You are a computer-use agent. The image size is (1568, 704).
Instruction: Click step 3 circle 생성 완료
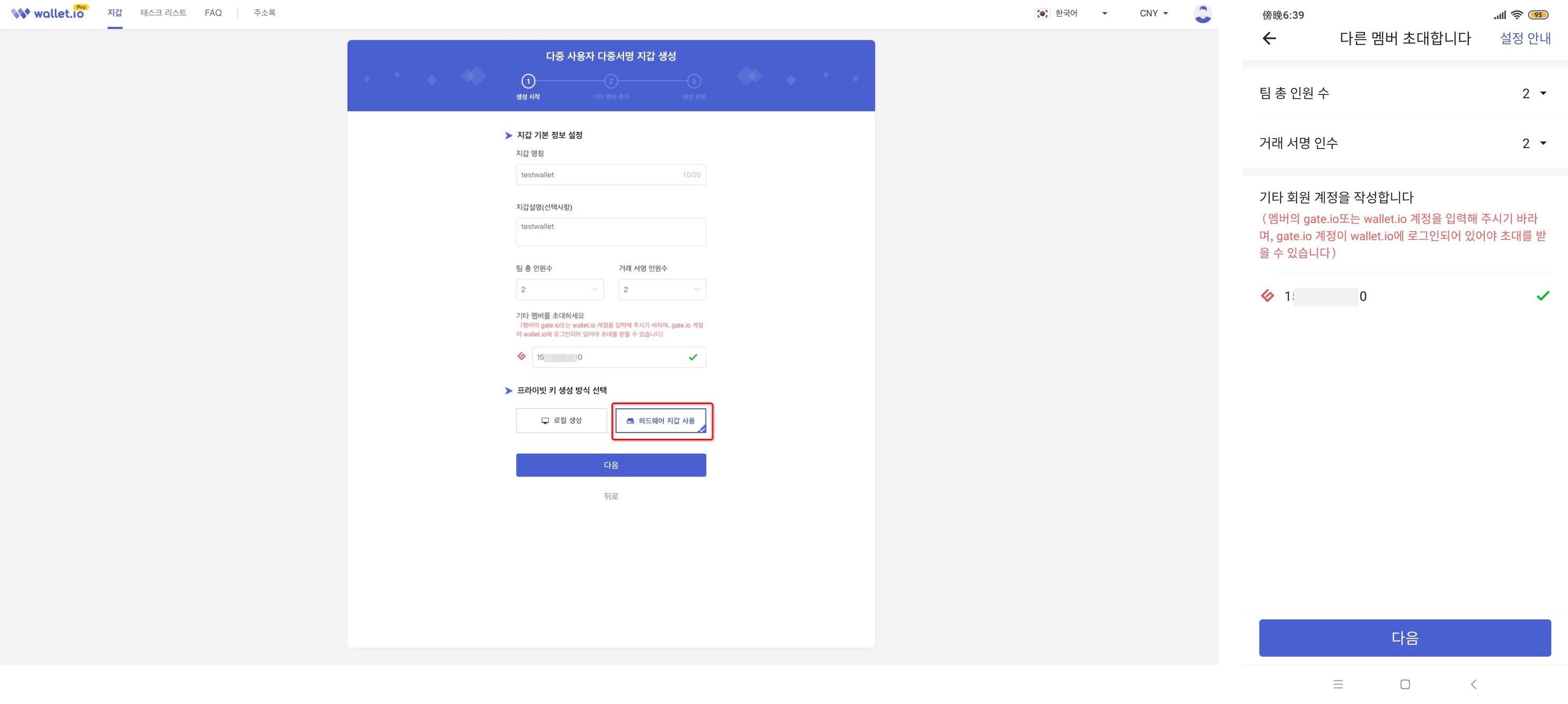(x=693, y=81)
